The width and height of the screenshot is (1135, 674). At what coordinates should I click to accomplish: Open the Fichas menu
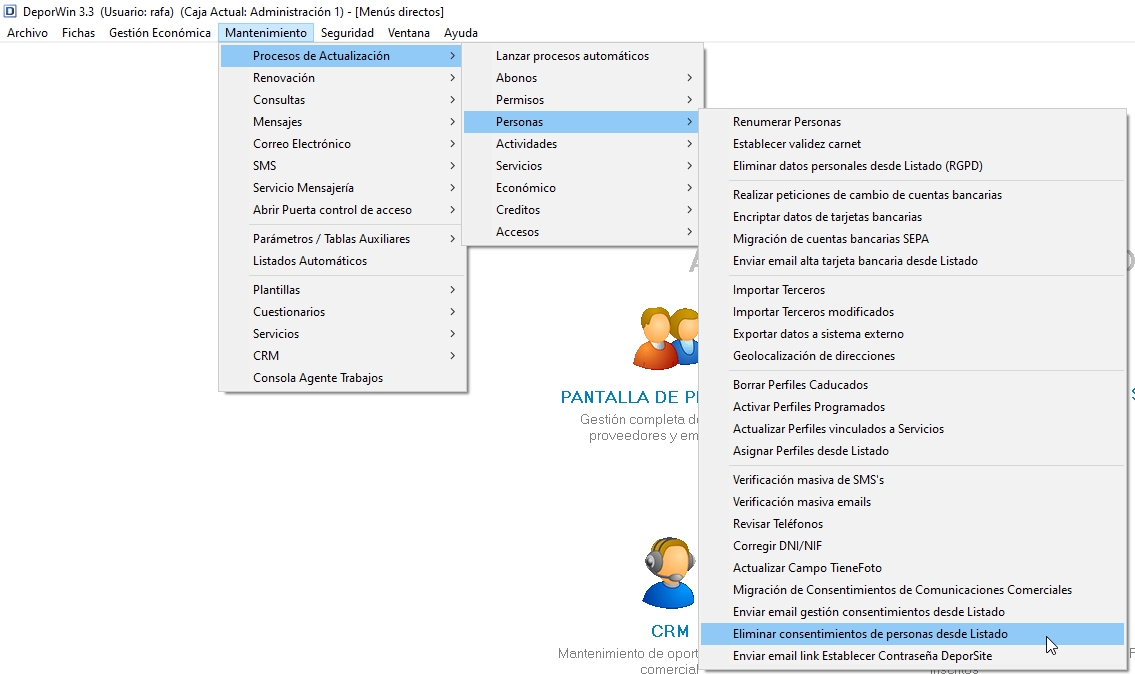pyautogui.click(x=78, y=33)
